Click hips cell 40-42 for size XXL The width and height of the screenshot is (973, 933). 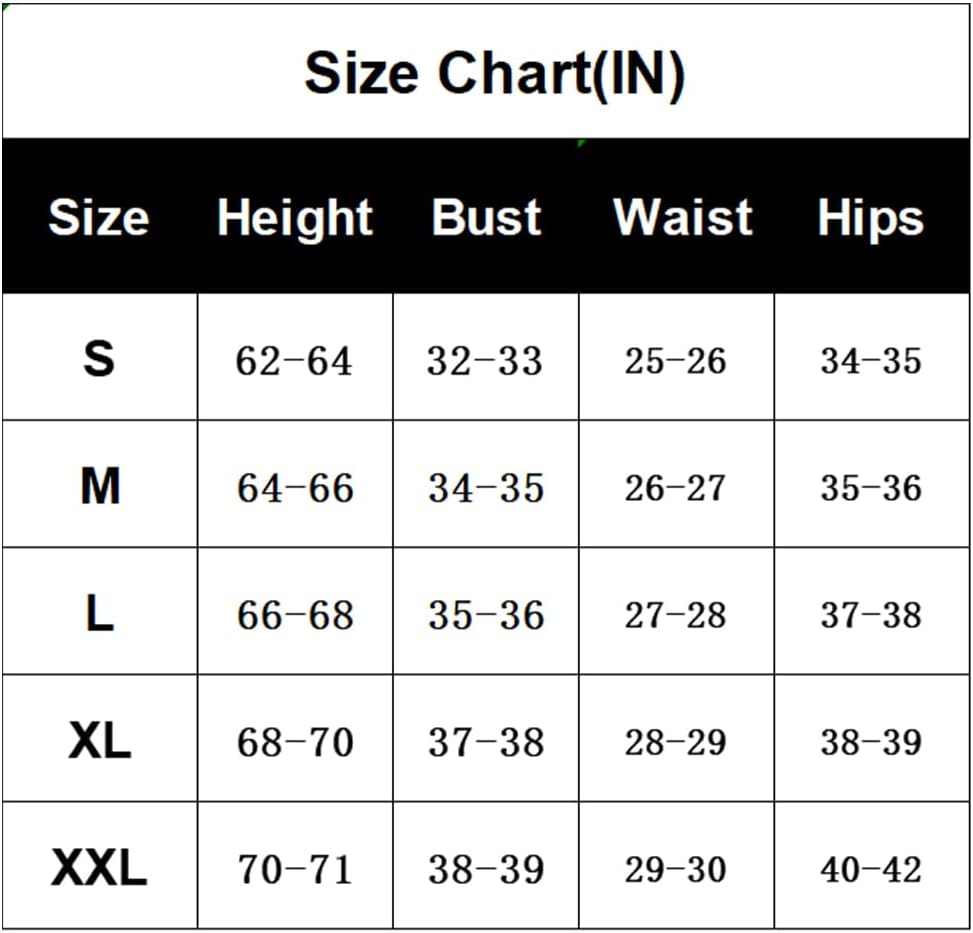pos(871,869)
